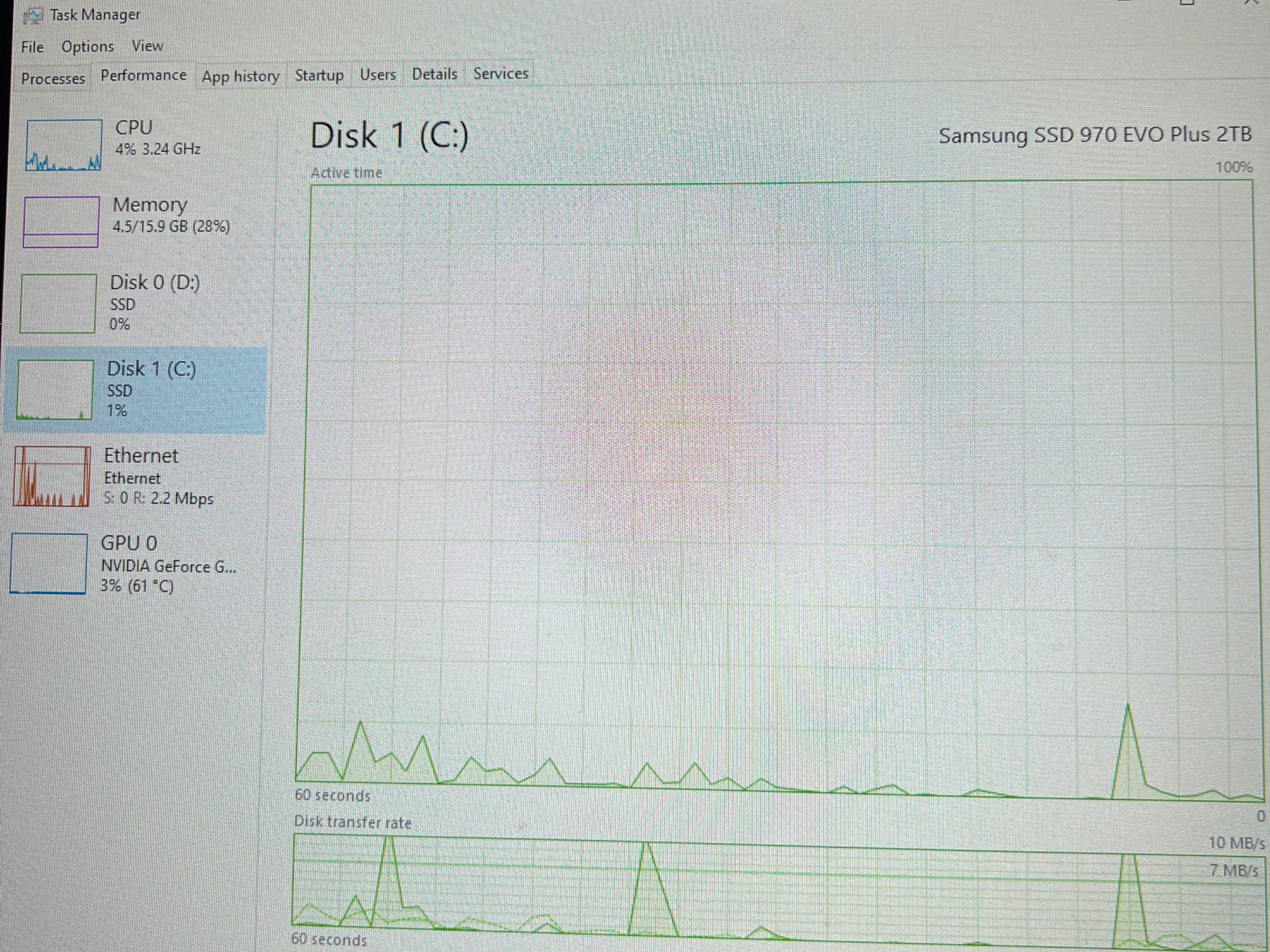Screen dimensions: 1270x952
Task: Open the Startup tab
Action: (x=319, y=75)
